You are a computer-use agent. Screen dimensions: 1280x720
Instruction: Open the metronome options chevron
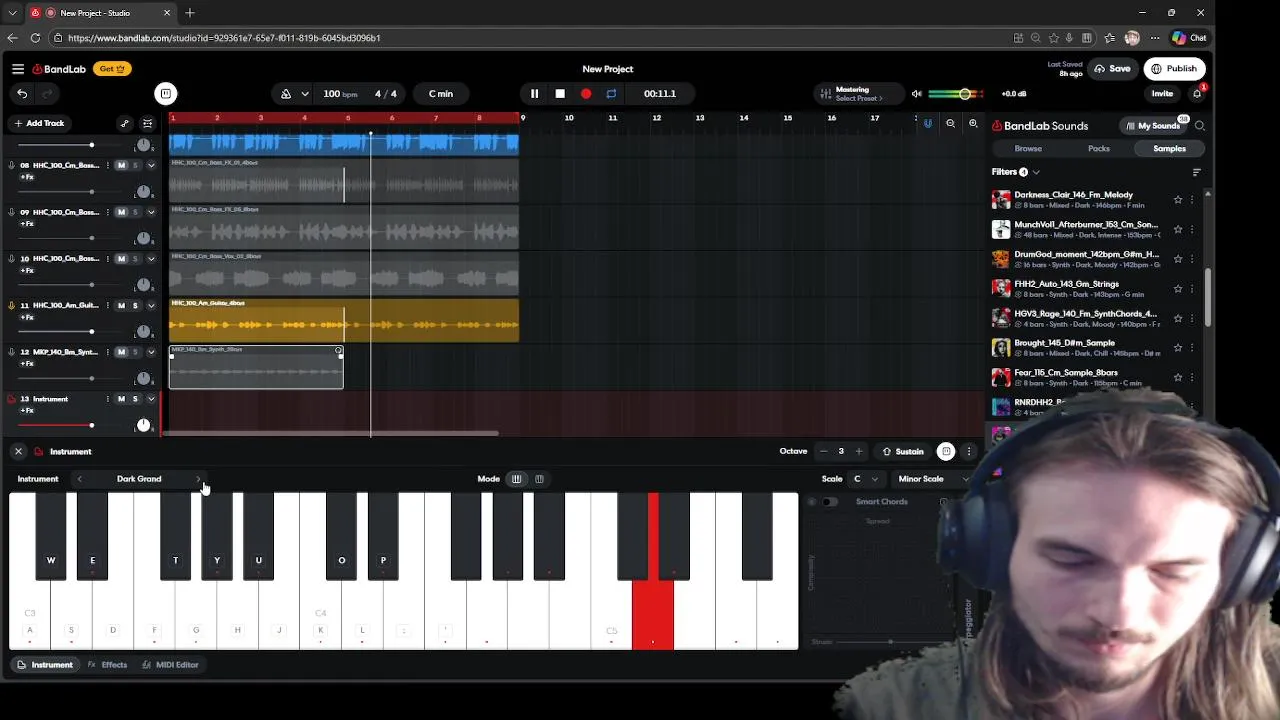pyautogui.click(x=305, y=94)
